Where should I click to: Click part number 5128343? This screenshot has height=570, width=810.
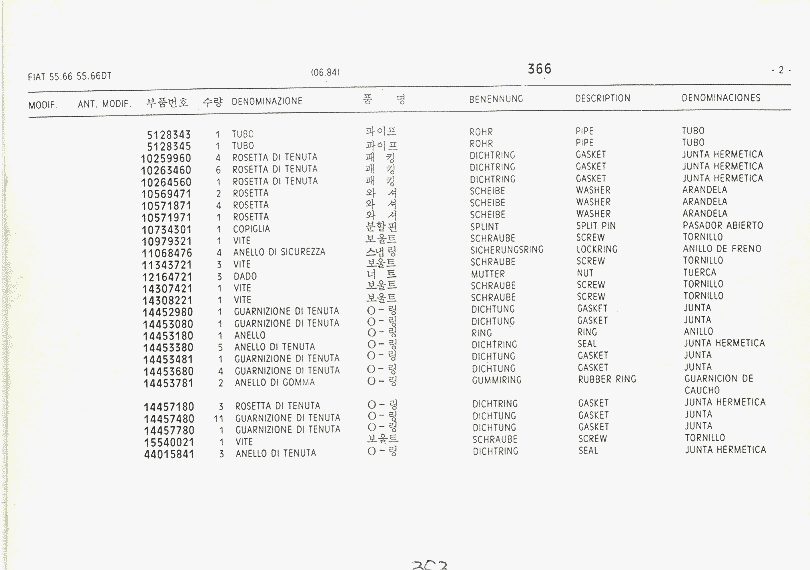pyautogui.click(x=169, y=134)
